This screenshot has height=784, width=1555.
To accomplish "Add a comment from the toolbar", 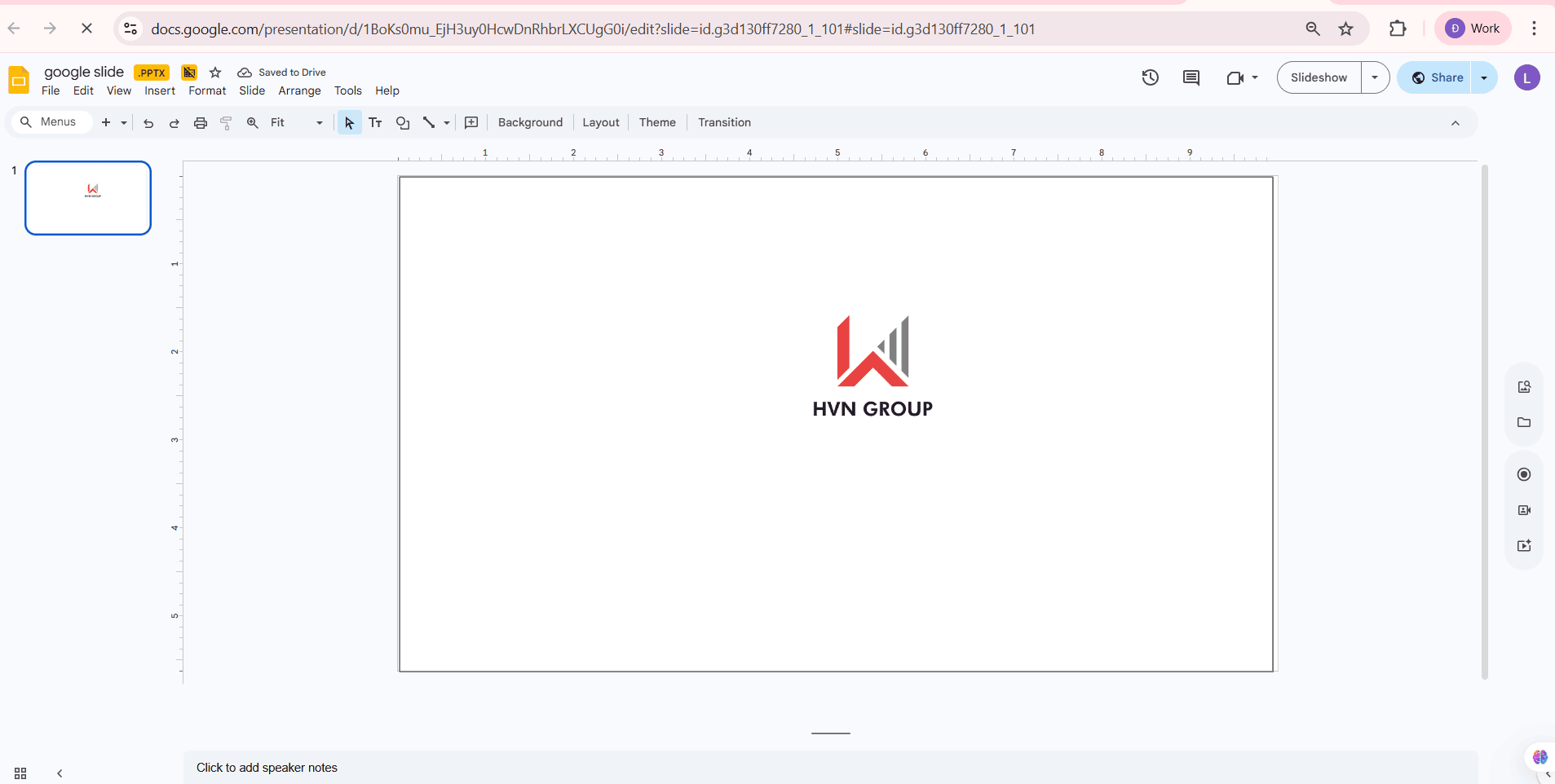I will coord(471,123).
